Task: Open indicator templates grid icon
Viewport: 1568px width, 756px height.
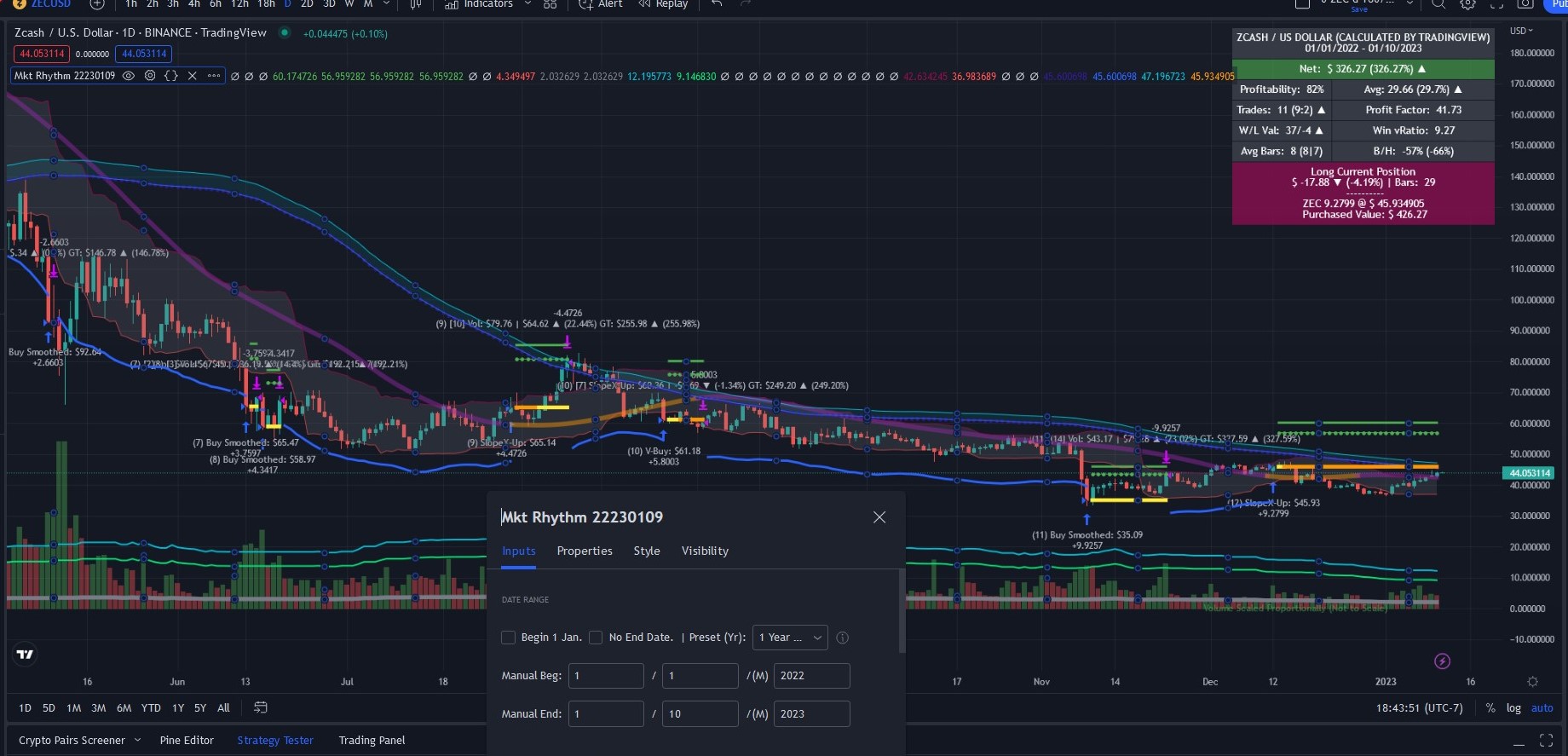Action: point(551,4)
